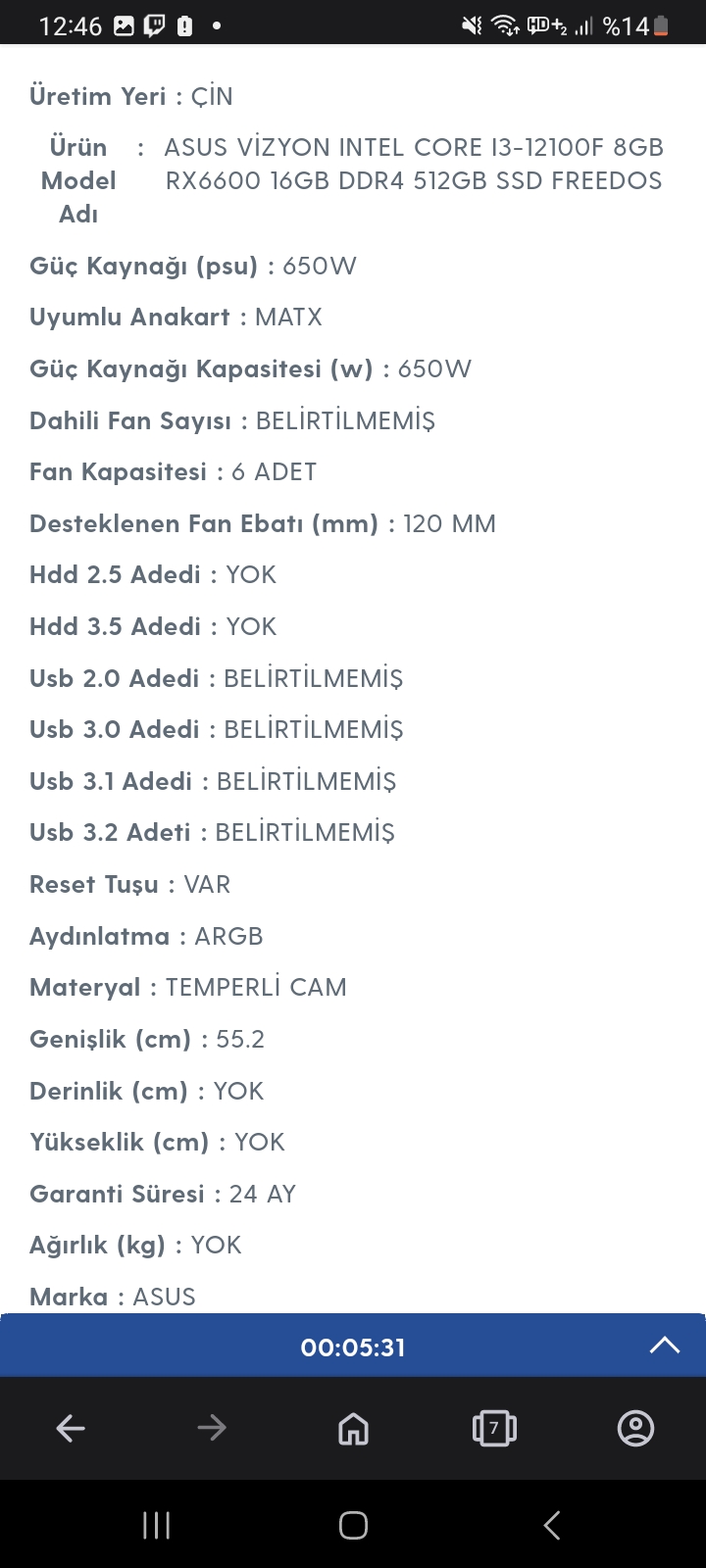The width and height of the screenshot is (706, 1568).
Task: Tap the Android recent apps button
Action: [x=156, y=1525]
